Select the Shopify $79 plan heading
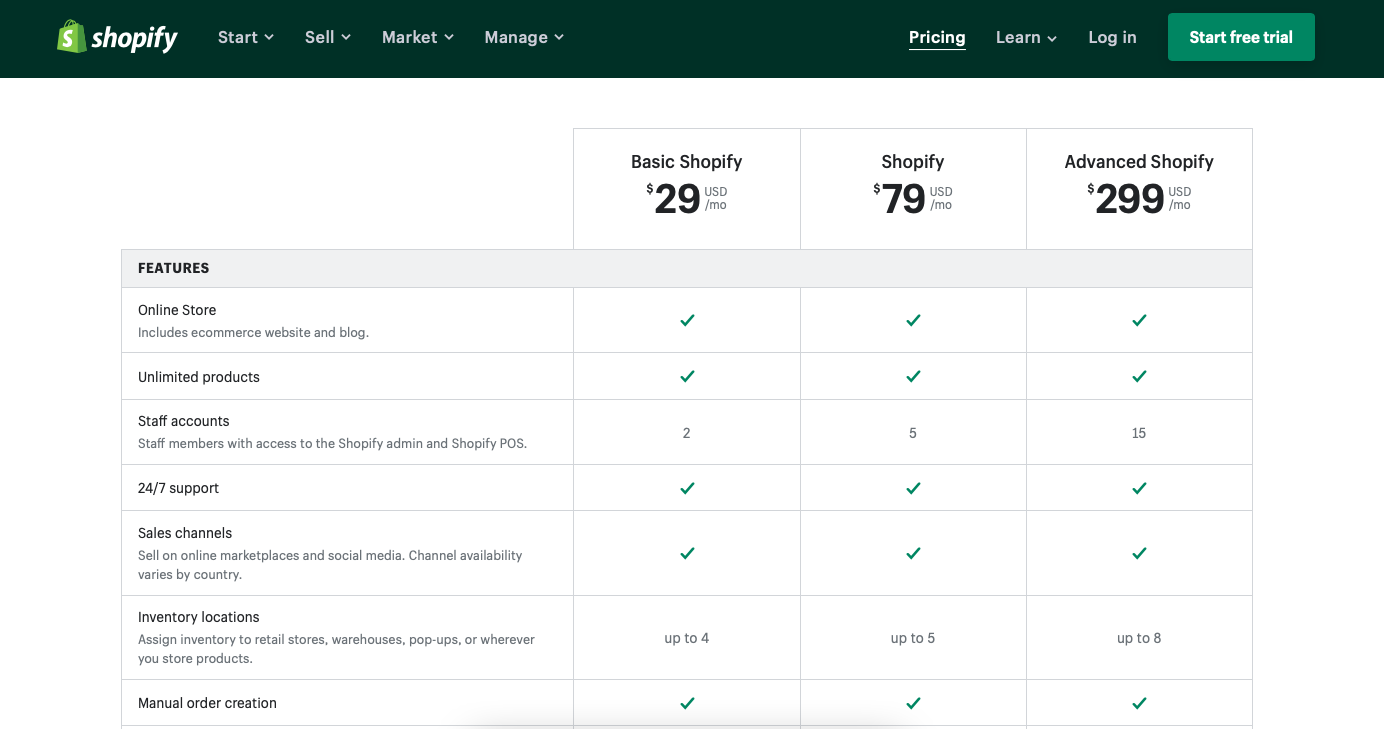 (x=912, y=161)
